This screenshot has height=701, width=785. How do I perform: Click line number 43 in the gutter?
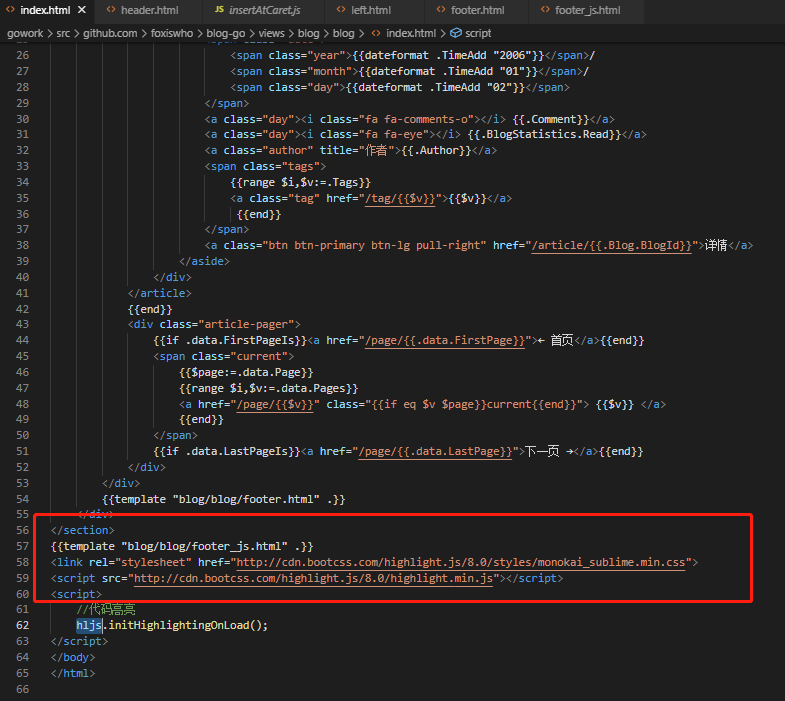[x=23, y=324]
